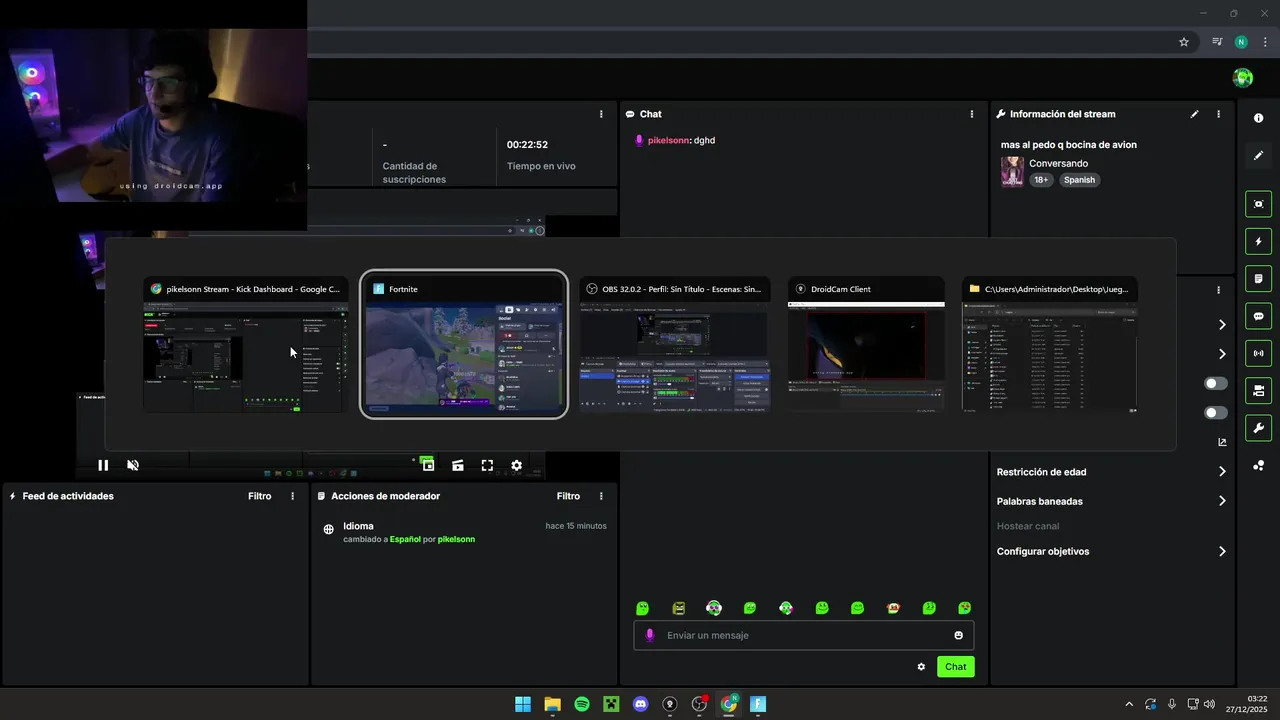
Task: Expand Palabras baneadas settings
Action: (x=1111, y=501)
